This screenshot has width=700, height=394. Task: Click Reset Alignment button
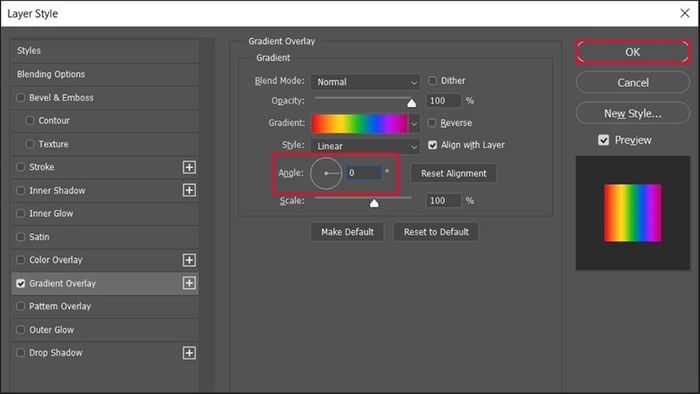[x=454, y=173]
